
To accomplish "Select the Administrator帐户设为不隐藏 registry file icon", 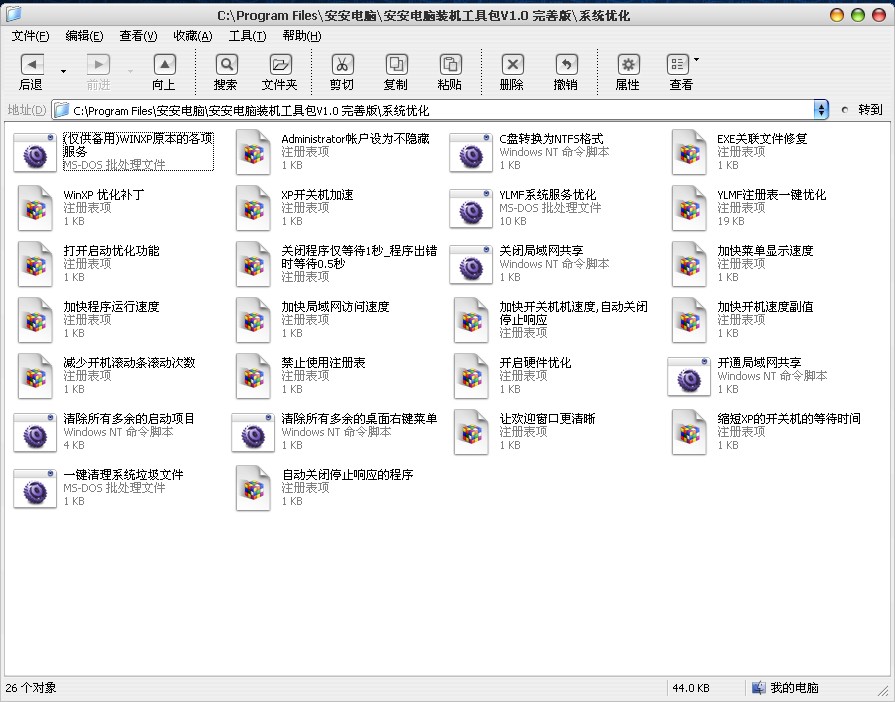I will click(x=253, y=152).
